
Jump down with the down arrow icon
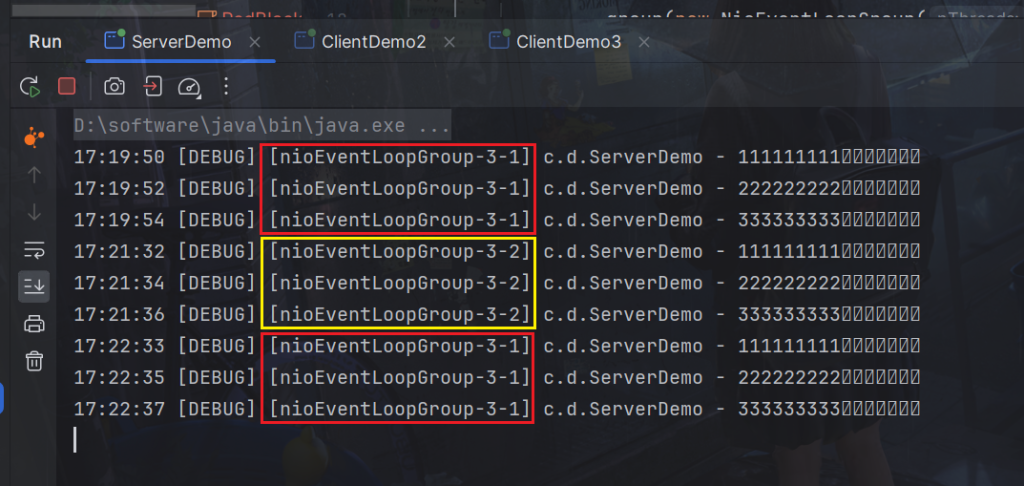(34, 212)
